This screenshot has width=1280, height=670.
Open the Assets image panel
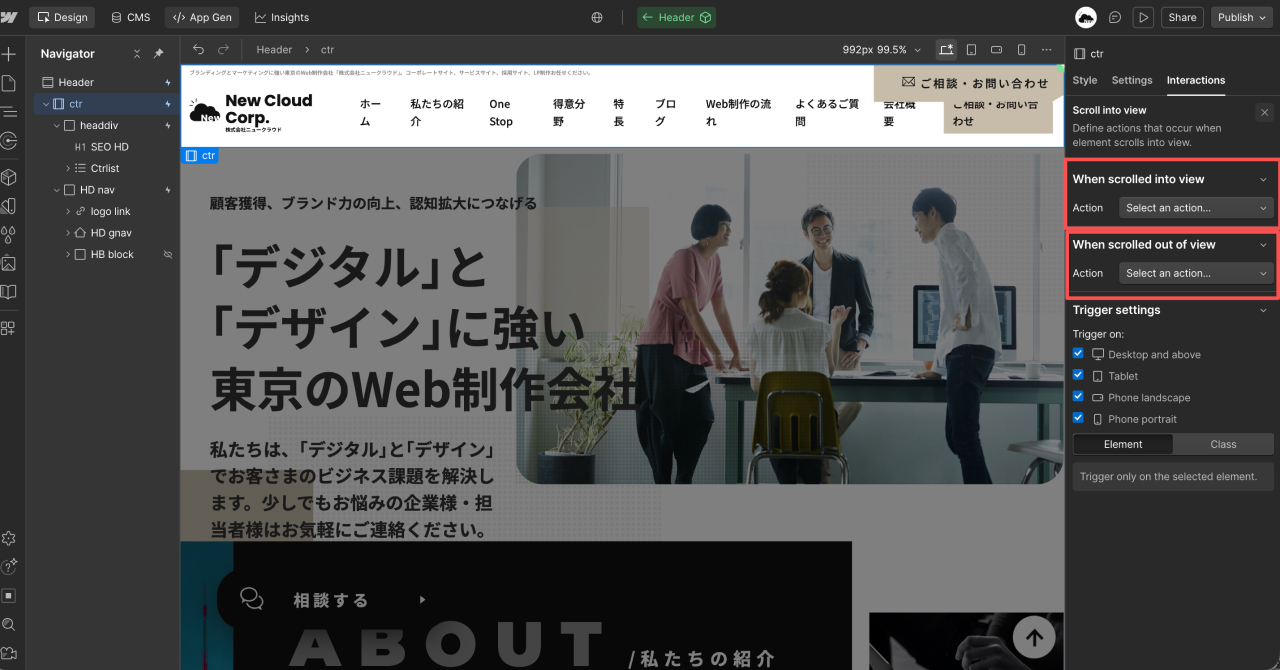(9, 263)
